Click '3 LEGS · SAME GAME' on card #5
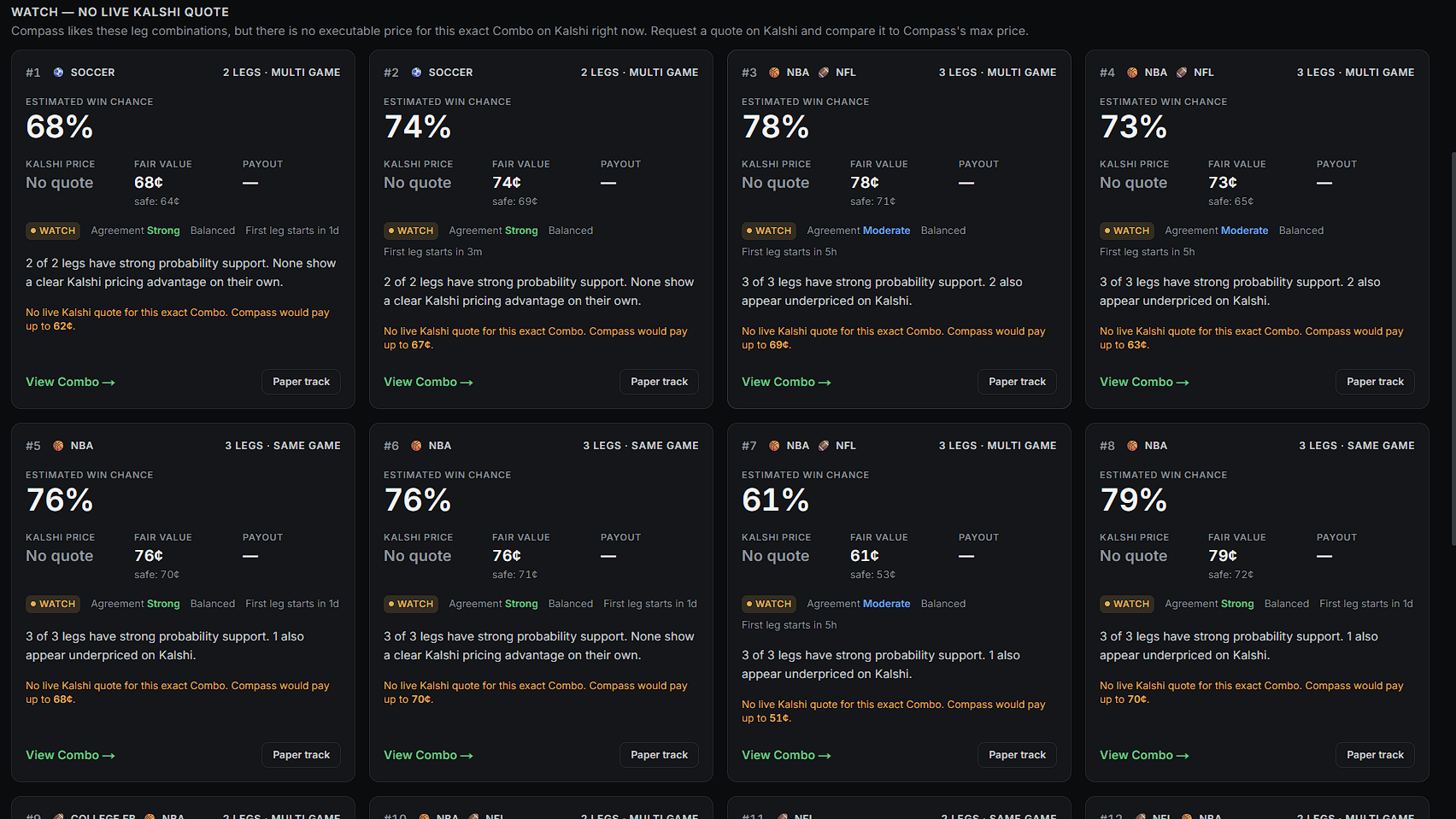The image size is (1456, 819). click(283, 446)
